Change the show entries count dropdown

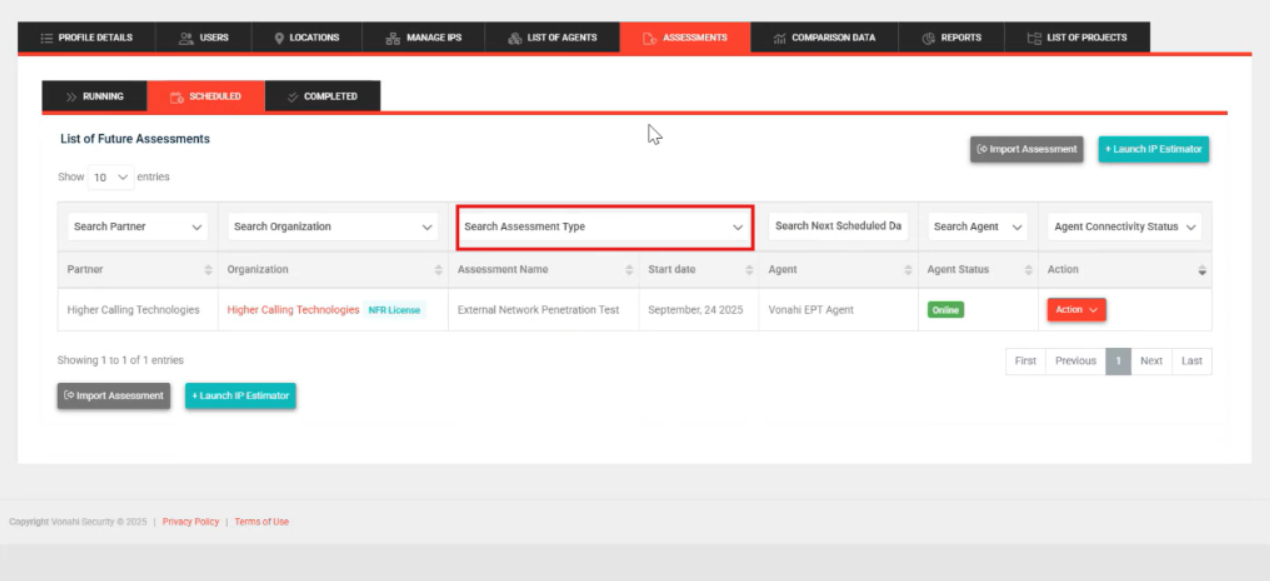[110, 177]
